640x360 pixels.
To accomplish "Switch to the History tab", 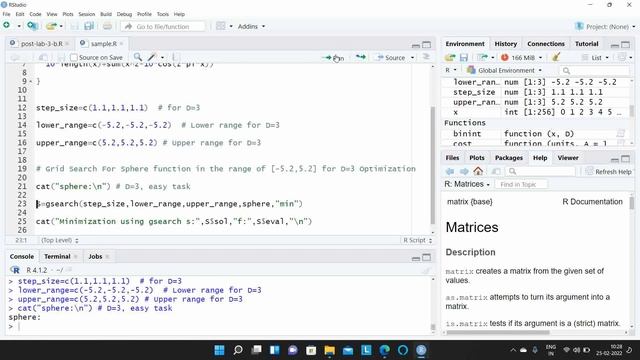I will coord(505,44).
